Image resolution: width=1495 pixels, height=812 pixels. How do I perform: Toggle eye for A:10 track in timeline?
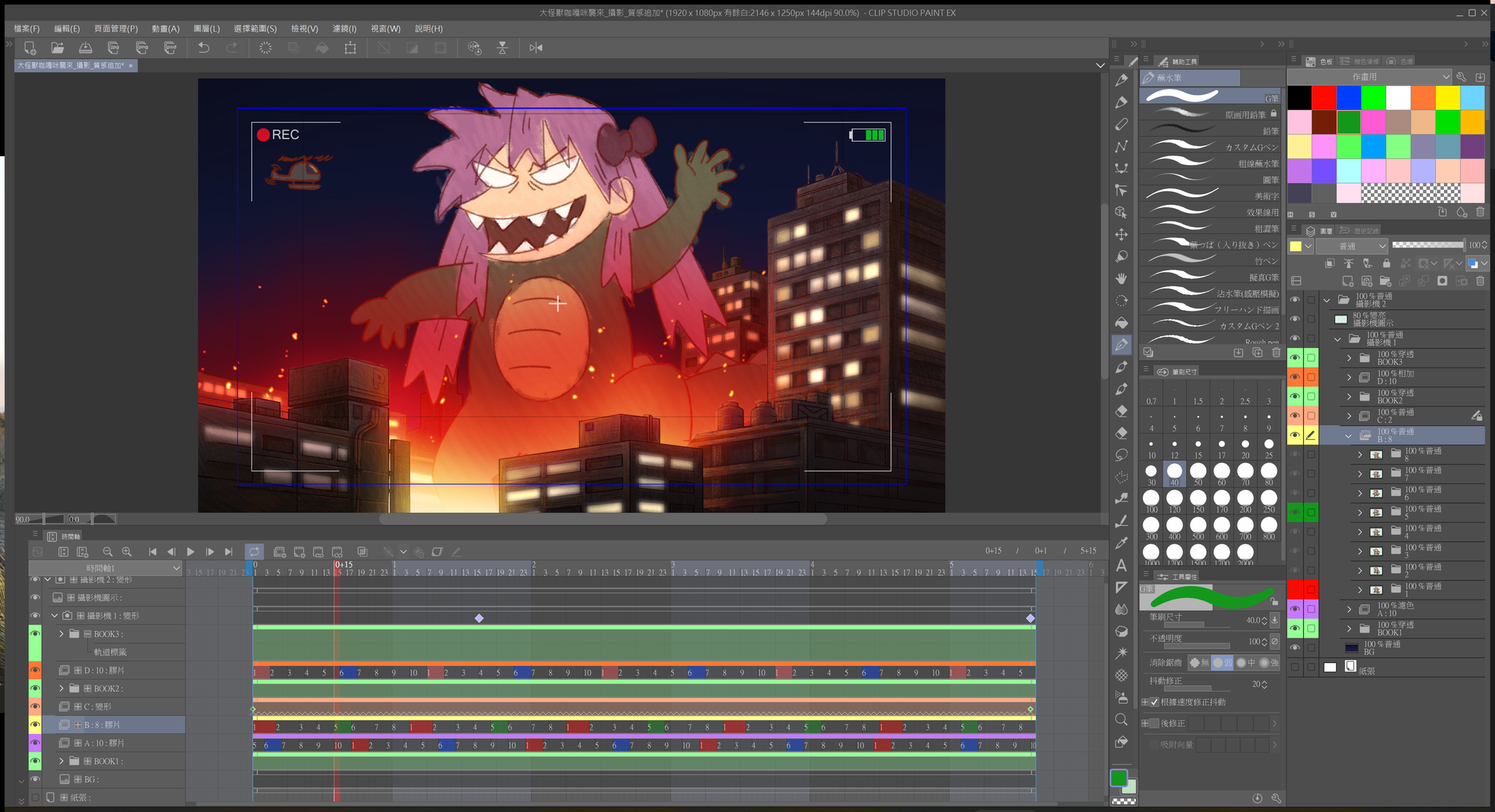tap(35, 743)
